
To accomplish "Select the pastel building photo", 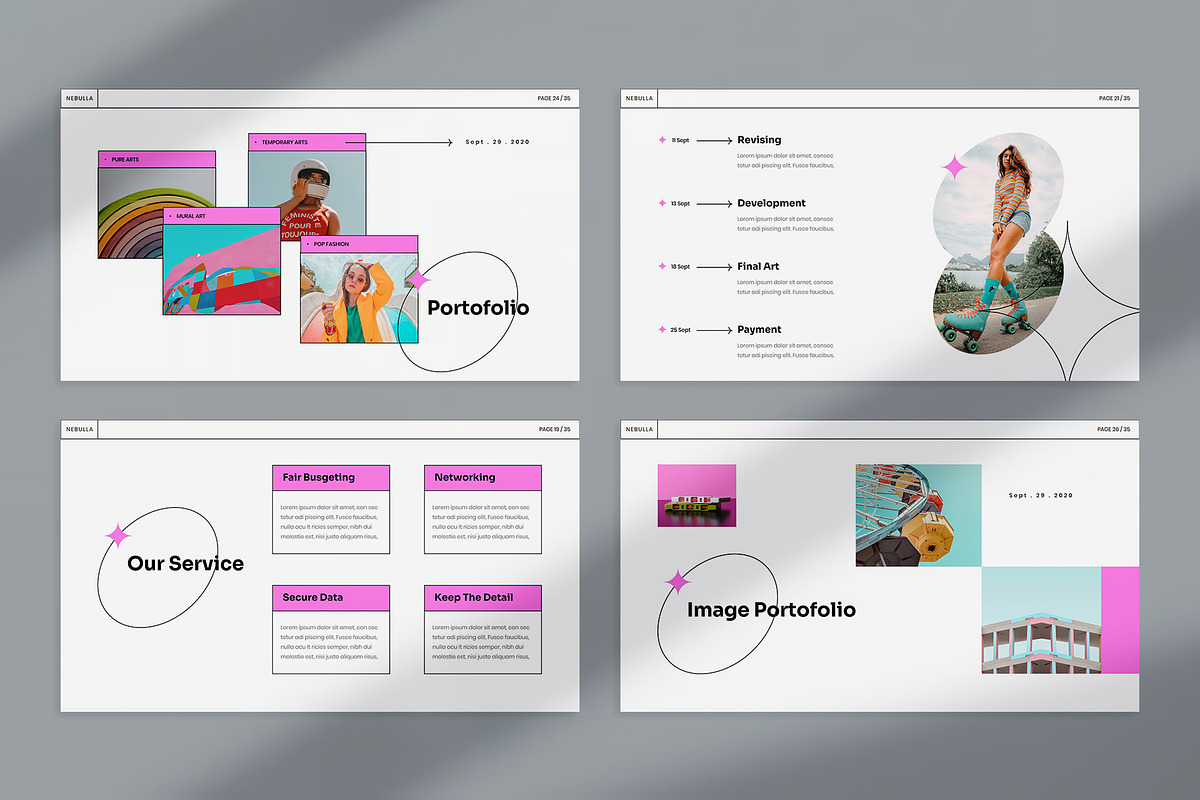I will (1041, 620).
